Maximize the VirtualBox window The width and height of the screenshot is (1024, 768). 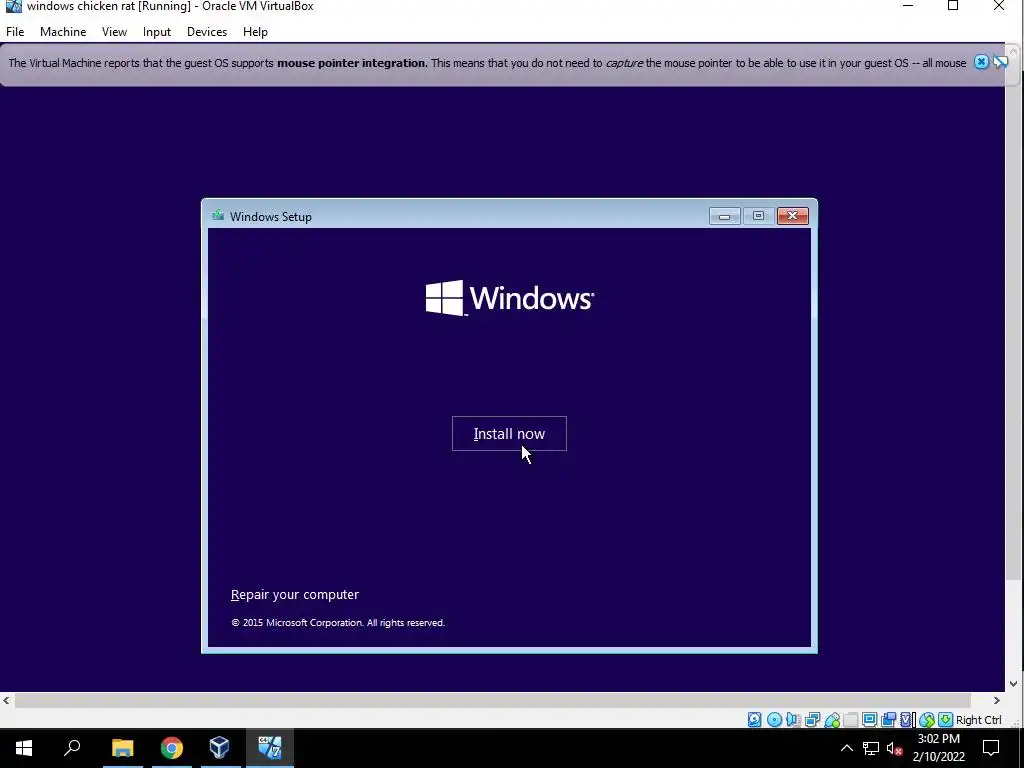click(953, 6)
